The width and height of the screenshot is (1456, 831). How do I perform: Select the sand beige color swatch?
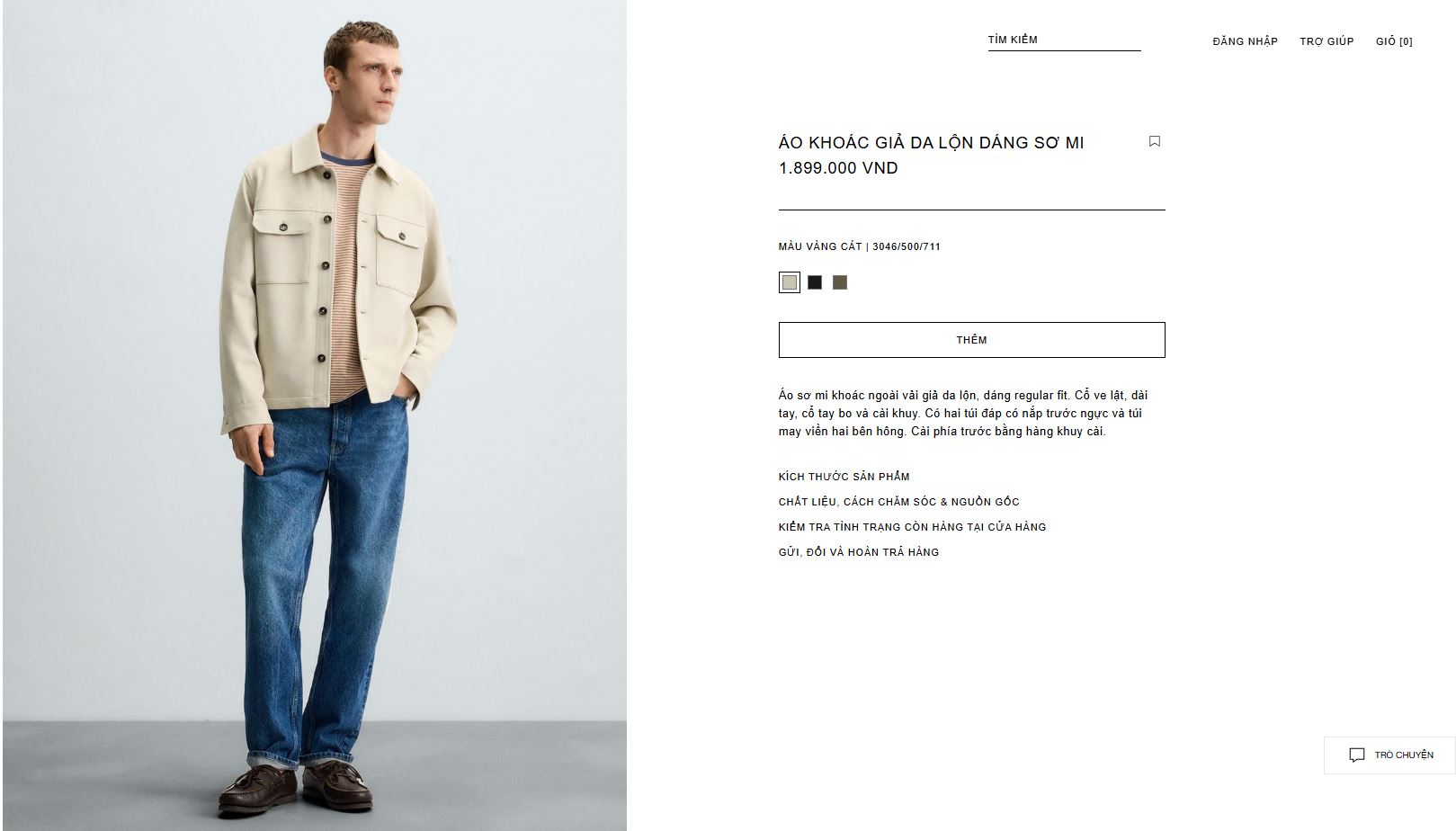pyautogui.click(x=790, y=282)
